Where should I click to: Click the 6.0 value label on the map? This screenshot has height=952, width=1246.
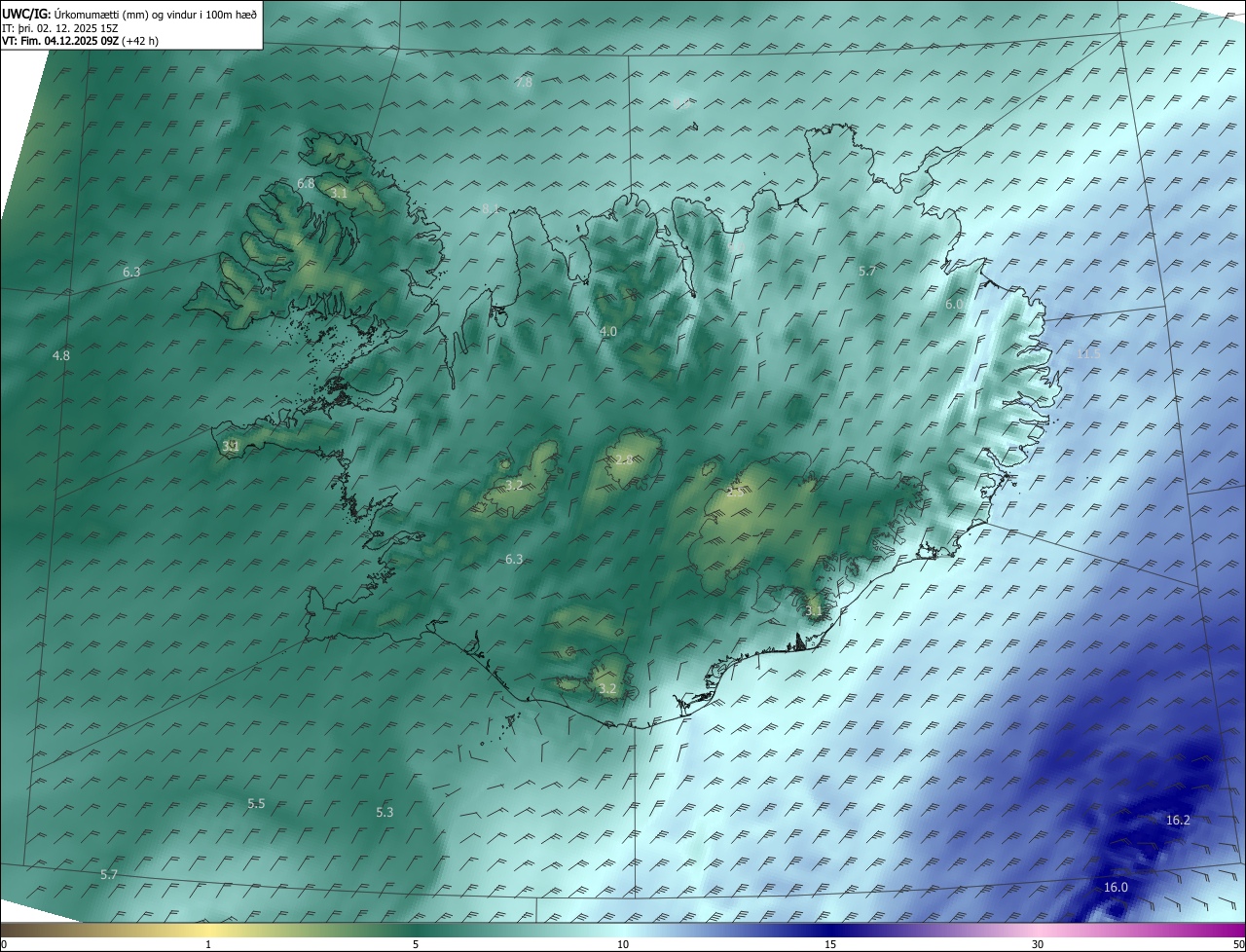pyautogui.click(x=954, y=305)
